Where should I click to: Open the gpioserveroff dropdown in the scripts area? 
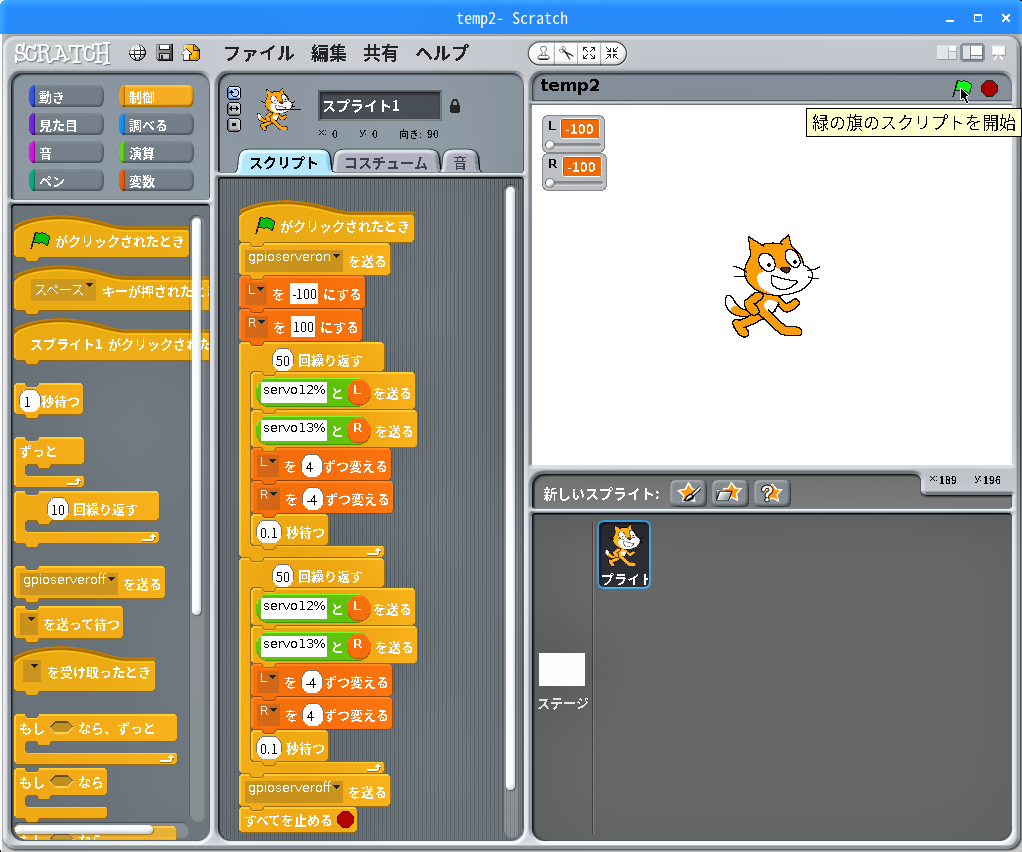[336, 787]
